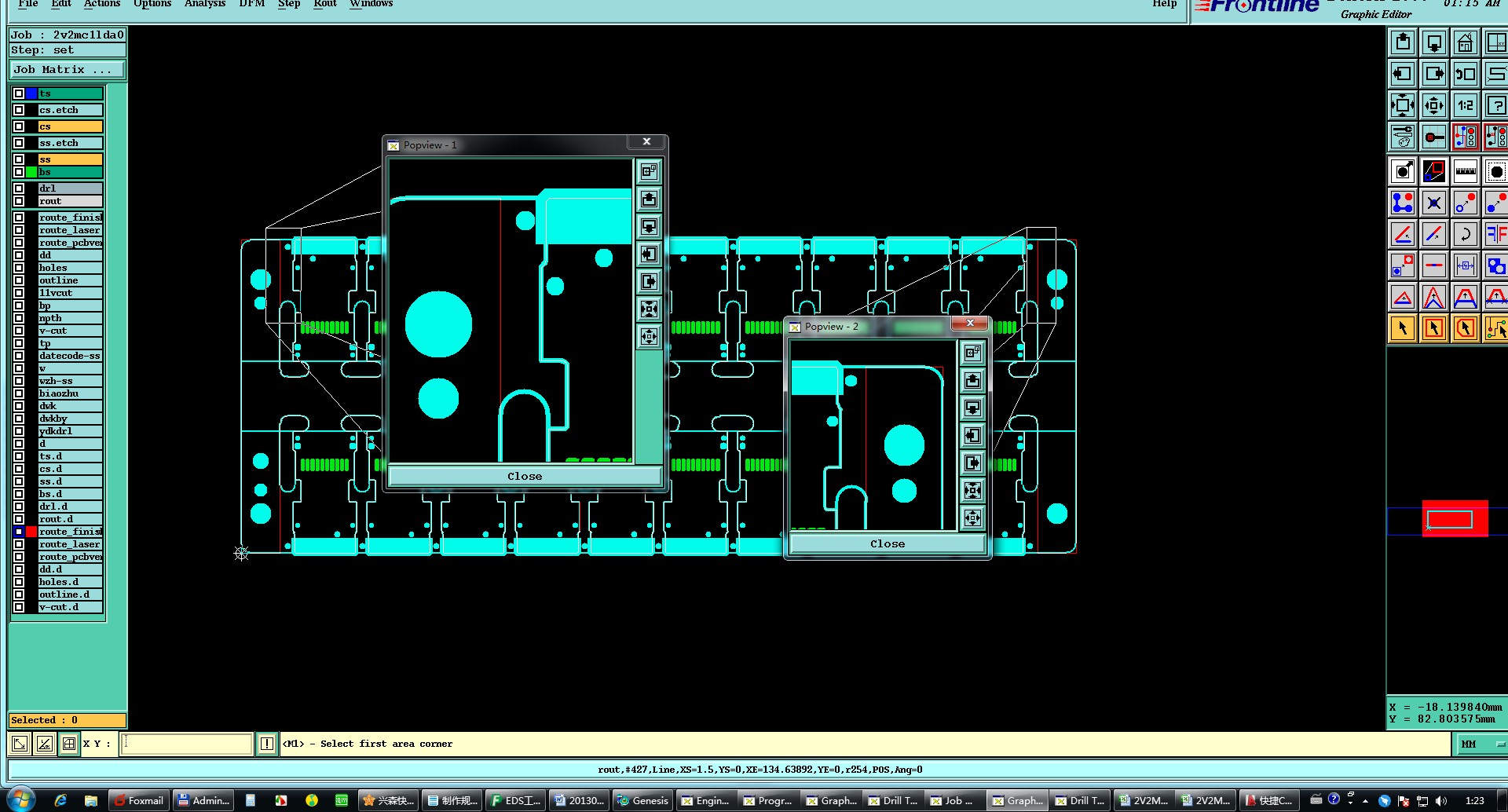The width and height of the screenshot is (1508, 812).
Task: Toggle checkbox of the red route_finish layer
Action: click(x=19, y=532)
